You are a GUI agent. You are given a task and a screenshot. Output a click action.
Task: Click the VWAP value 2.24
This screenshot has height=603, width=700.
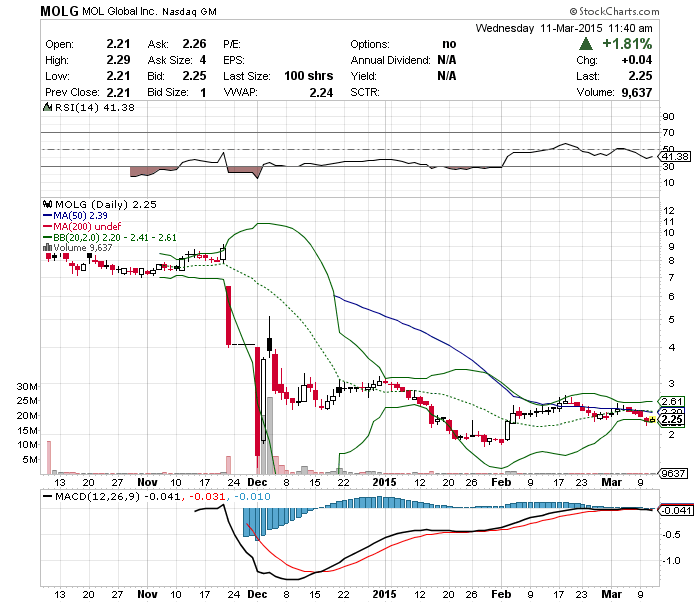(x=321, y=92)
